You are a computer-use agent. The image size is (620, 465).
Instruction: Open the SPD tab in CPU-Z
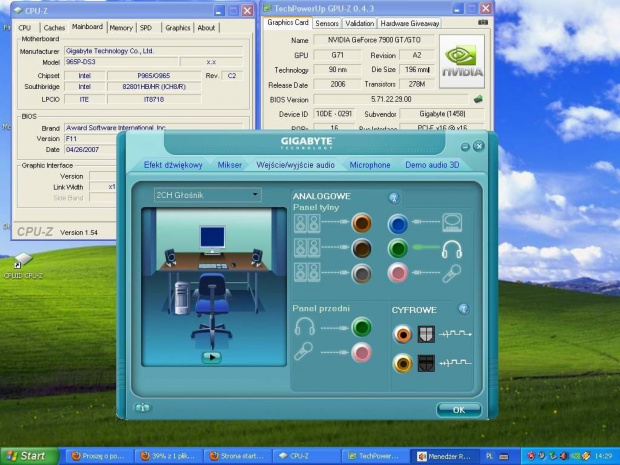pyautogui.click(x=146, y=28)
